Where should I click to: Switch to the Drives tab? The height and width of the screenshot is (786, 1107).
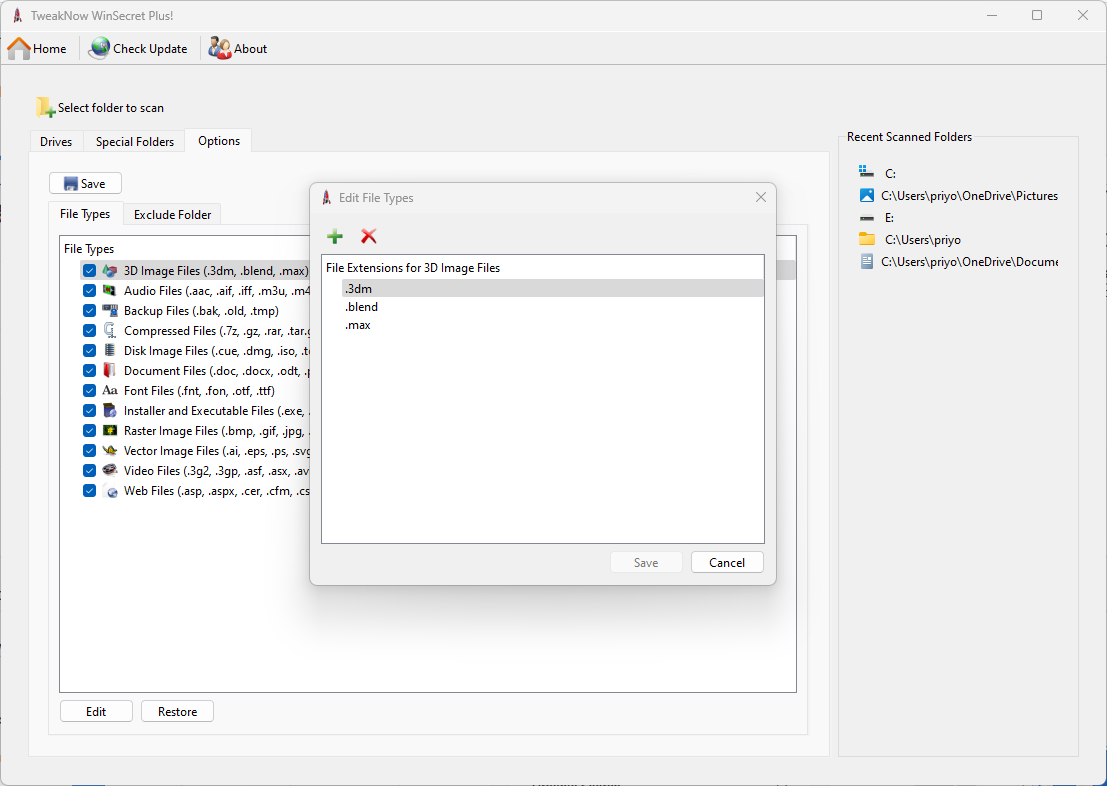click(56, 141)
